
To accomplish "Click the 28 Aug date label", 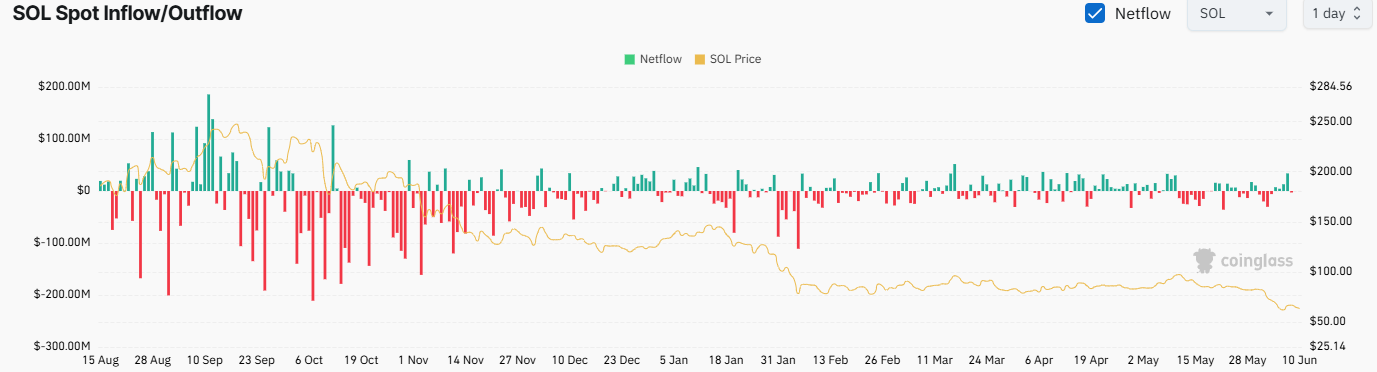I will click(x=153, y=359).
